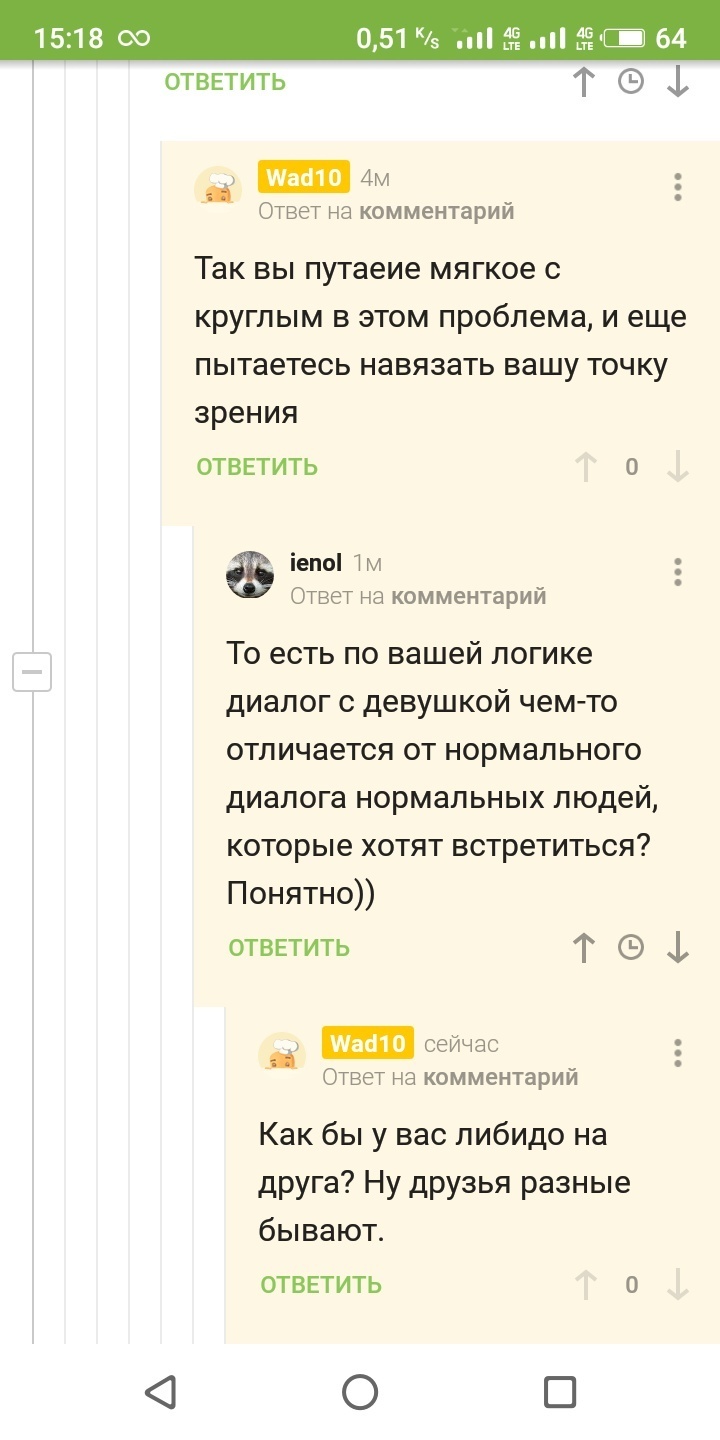Upvote ienol's comment about dialog logic
The height and width of the screenshot is (1440, 720).
[585, 947]
